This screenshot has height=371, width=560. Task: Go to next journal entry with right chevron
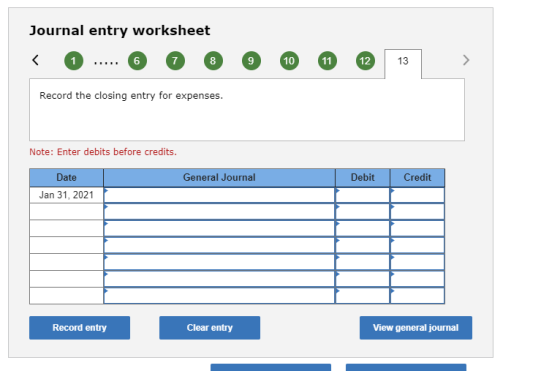pyautogui.click(x=466, y=60)
